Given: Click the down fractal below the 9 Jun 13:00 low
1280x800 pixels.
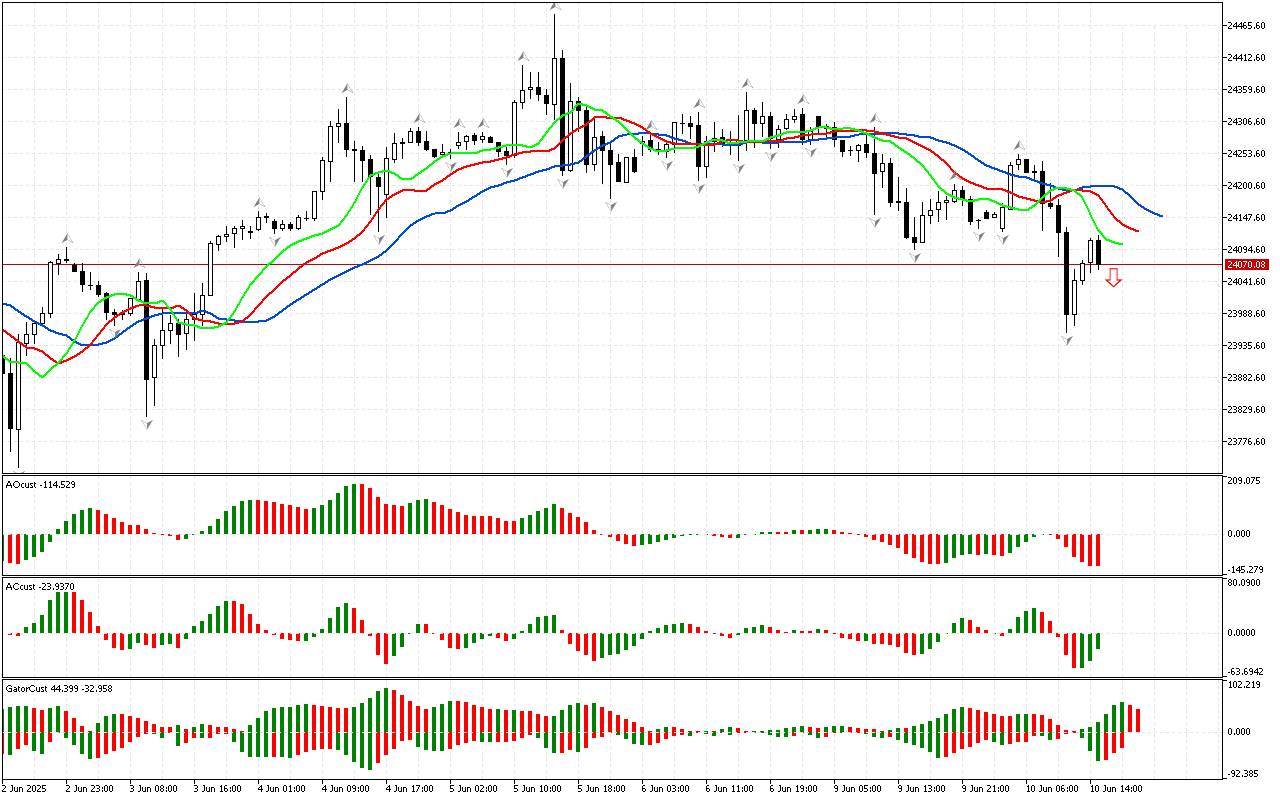Looking at the screenshot, I should coord(915,257).
